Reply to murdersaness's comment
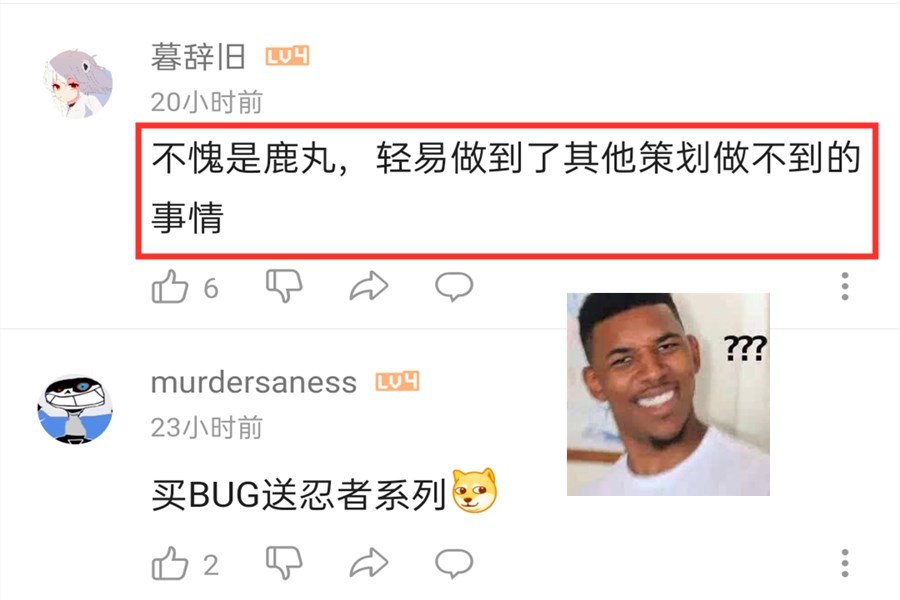The width and height of the screenshot is (900, 600). click(454, 563)
